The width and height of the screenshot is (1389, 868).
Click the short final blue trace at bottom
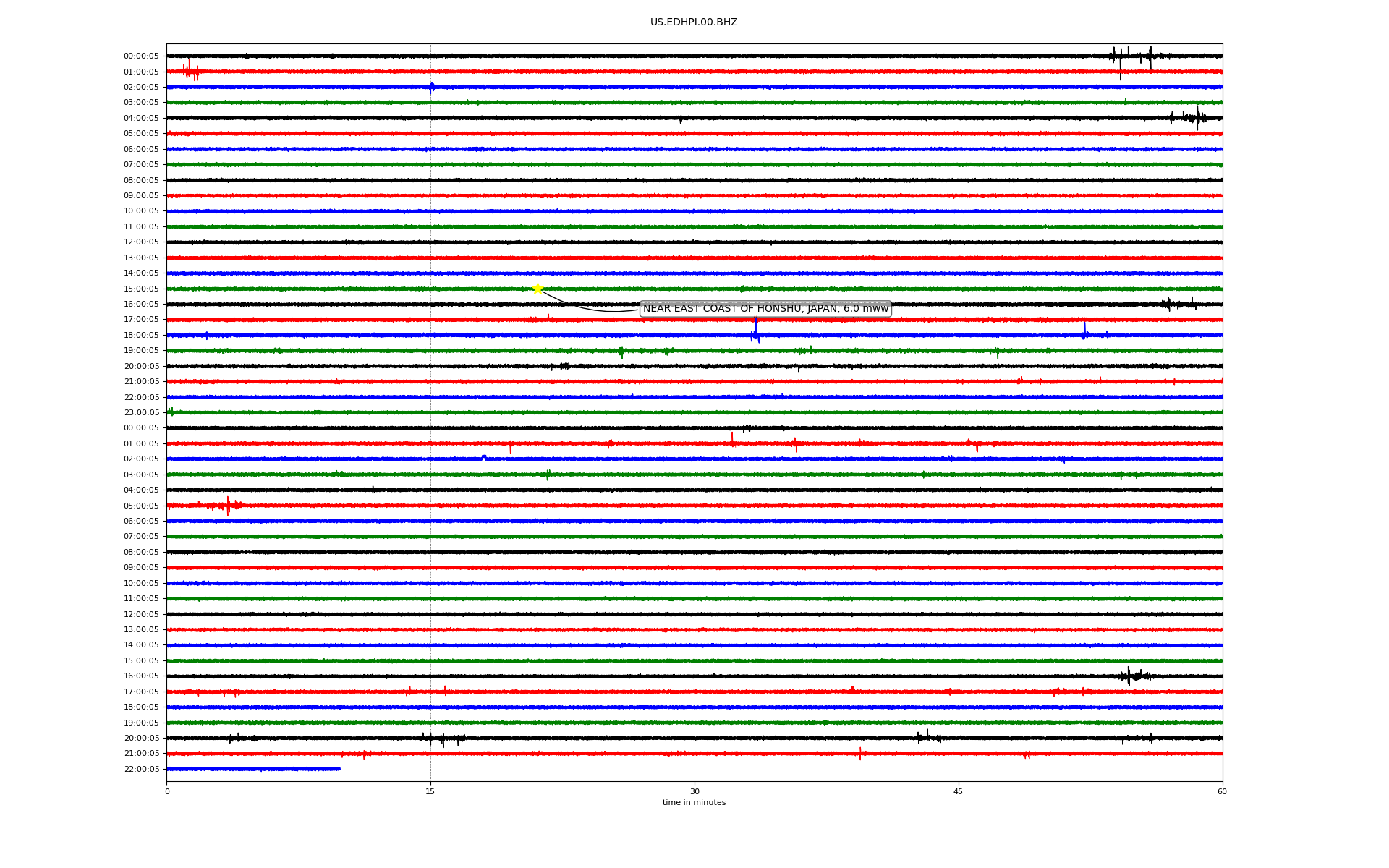tap(253, 769)
